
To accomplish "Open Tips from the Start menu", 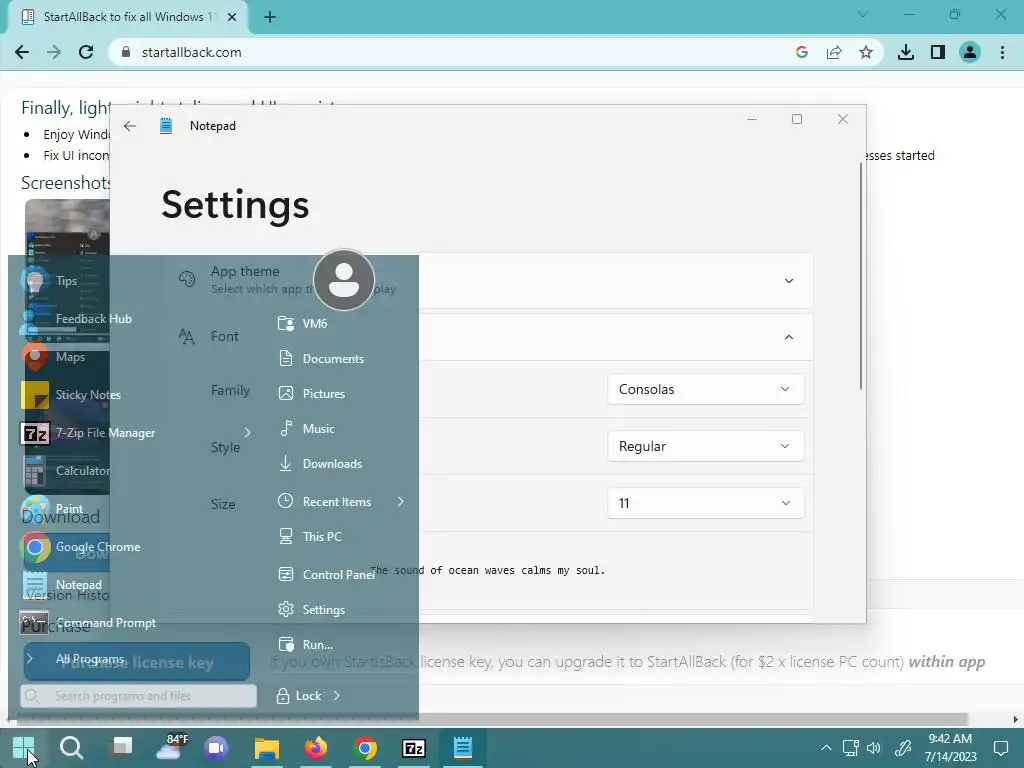I will pyautogui.click(x=65, y=281).
